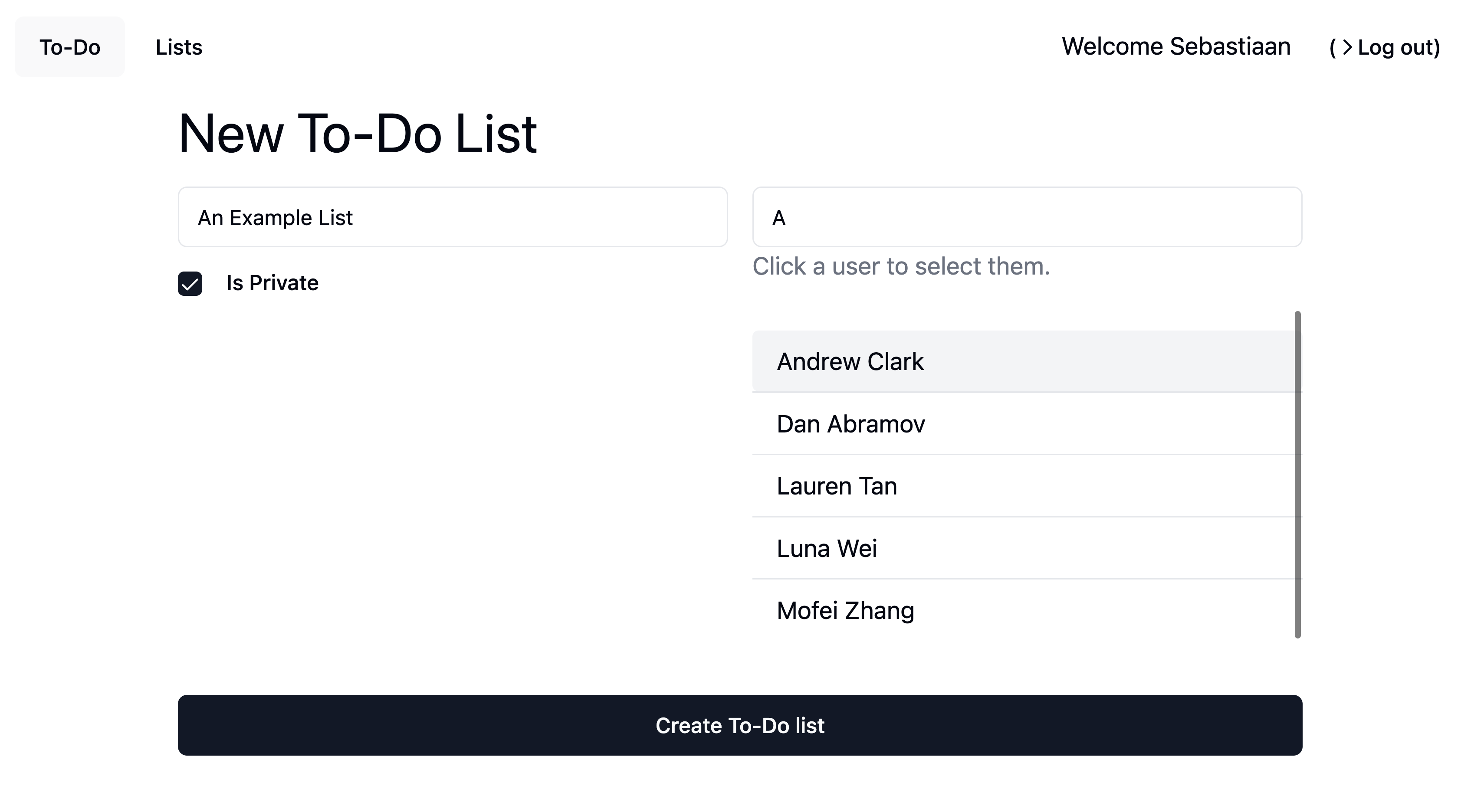Image resolution: width=1484 pixels, height=812 pixels.
Task: Click the Is Private label
Action: [272, 283]
